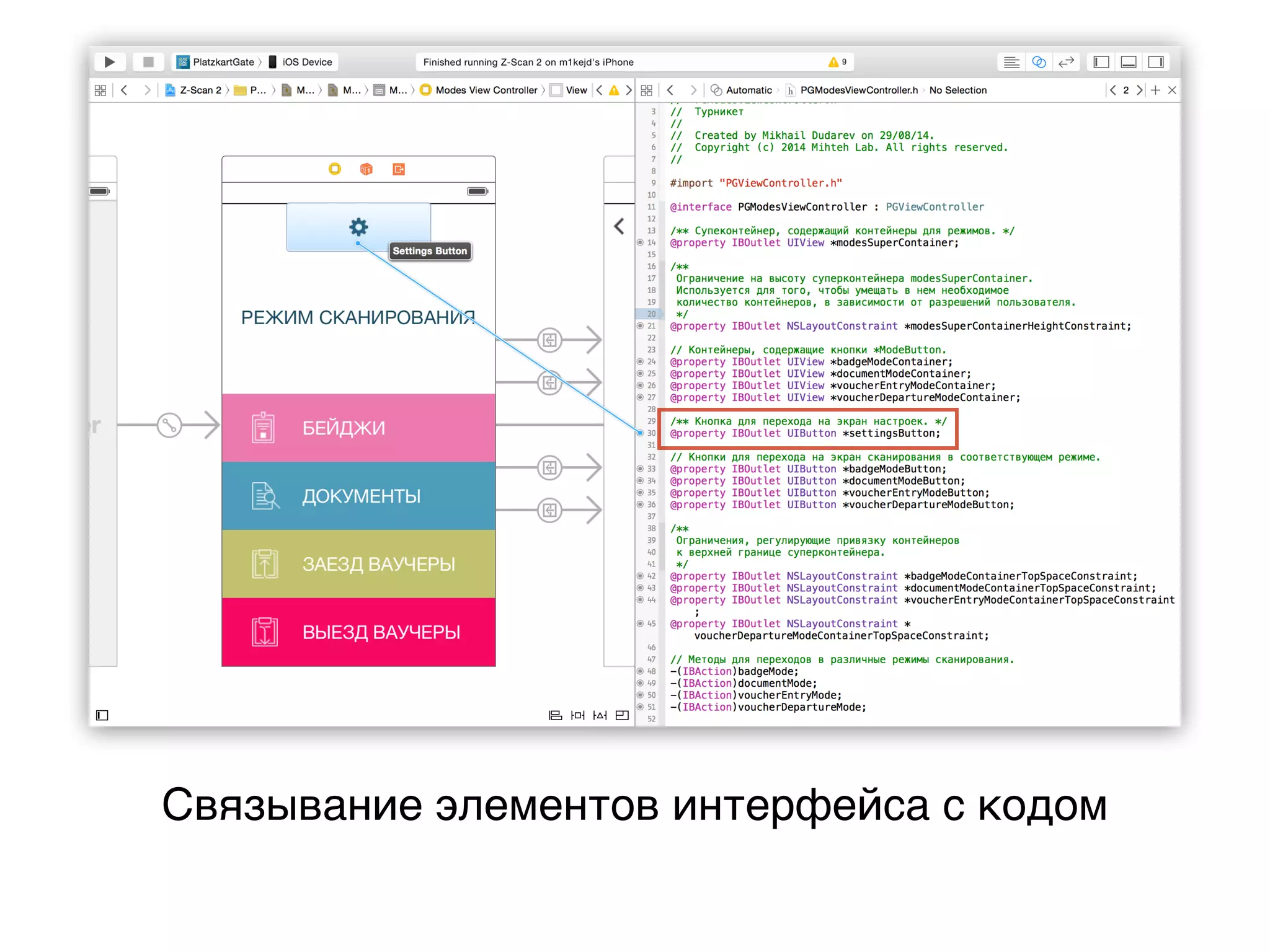Open the Align constraints tool
Viewport: 1270px width, 952px height.
(x=556, y=715)
